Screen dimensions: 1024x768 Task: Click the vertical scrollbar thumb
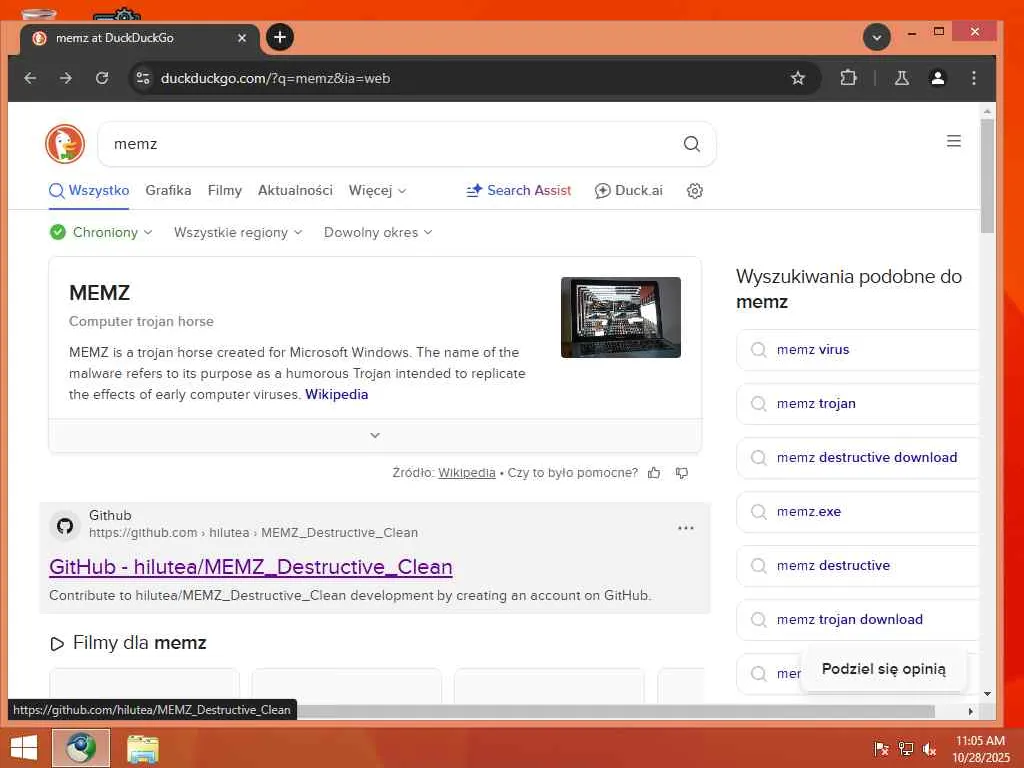[x=987, y=175]
